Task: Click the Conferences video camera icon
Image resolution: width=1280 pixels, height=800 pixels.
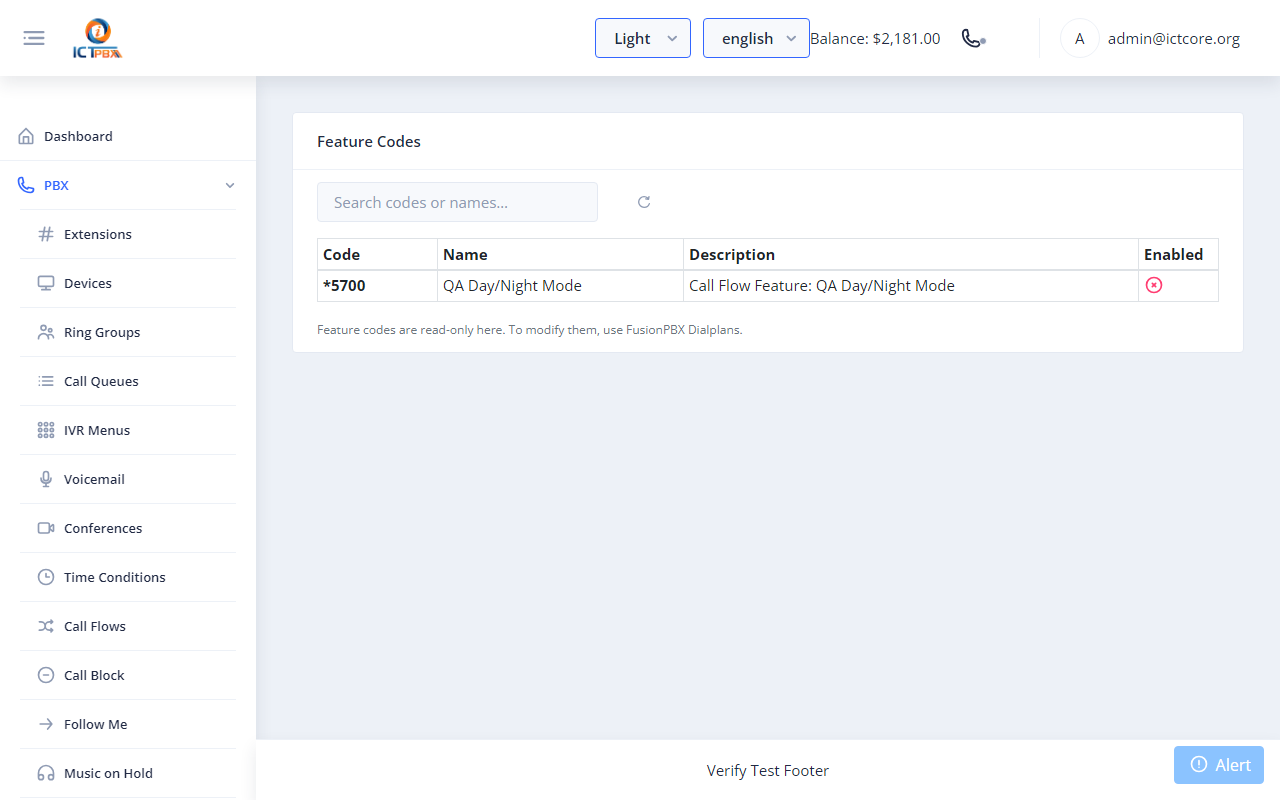Action: (x=46, y=528)
